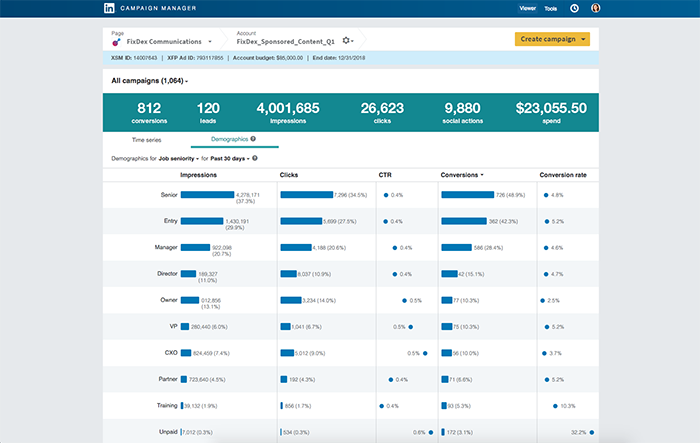Click the LinkedIn logo icon

pos(109,8)
